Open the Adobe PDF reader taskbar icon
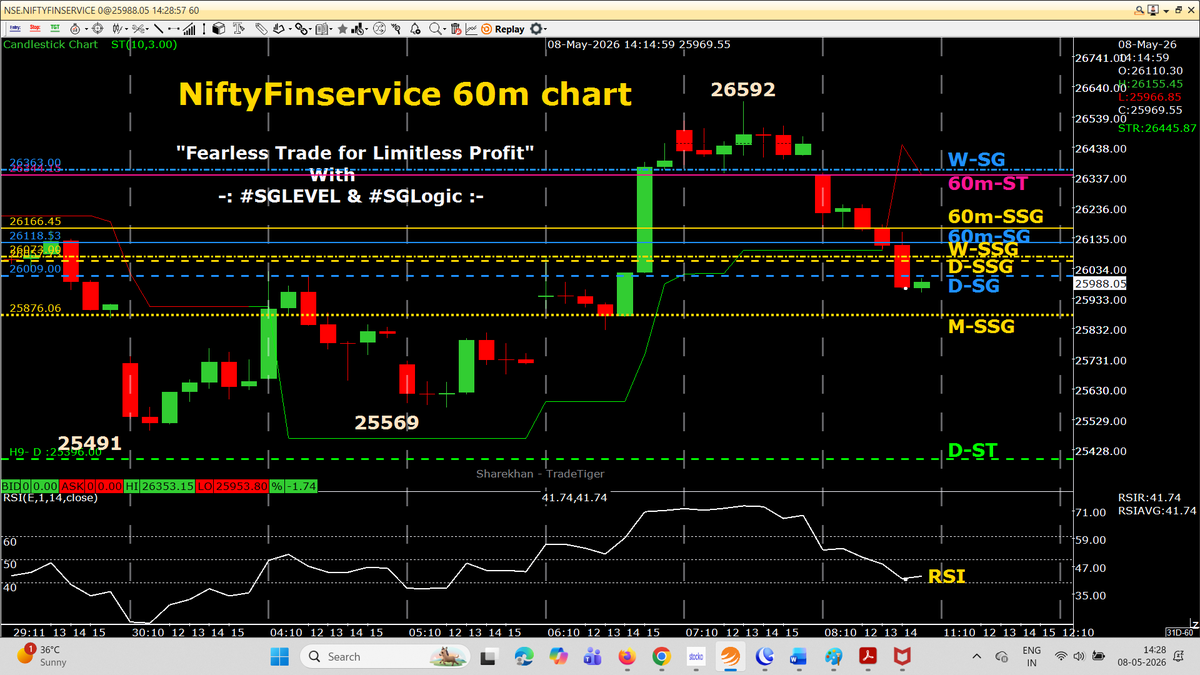This screenshot has height=675, width=1200. [867, 656]
